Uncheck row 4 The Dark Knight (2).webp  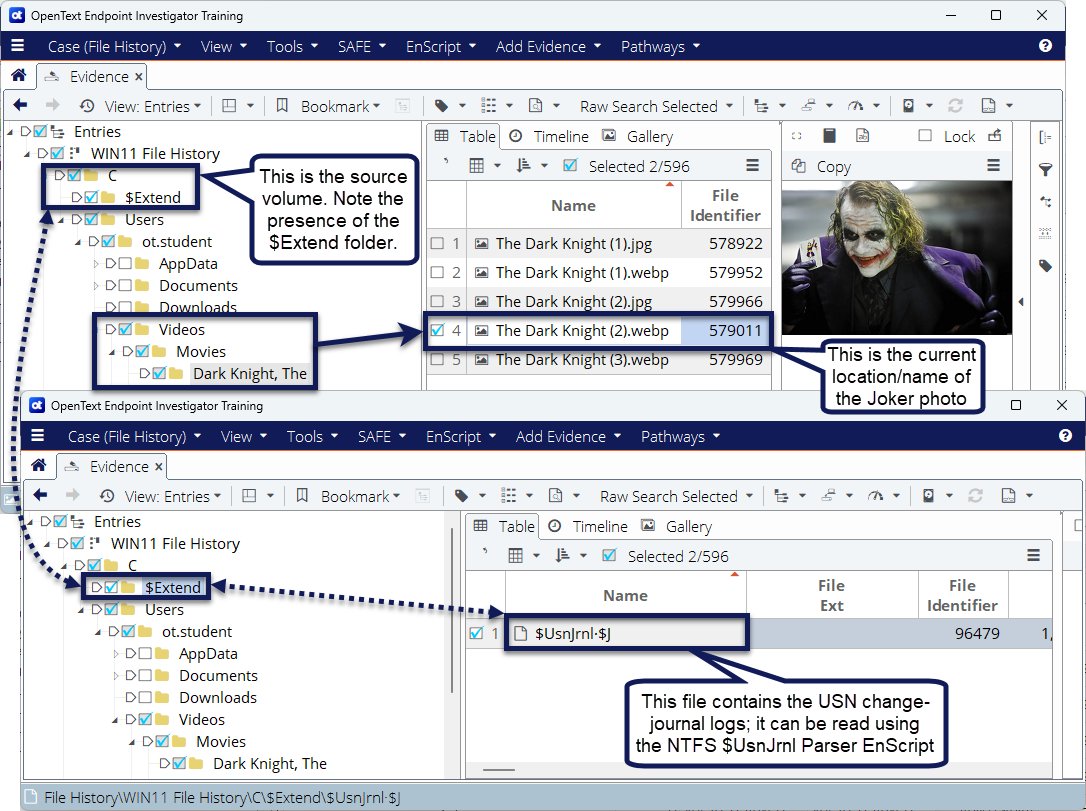(437, 330)
